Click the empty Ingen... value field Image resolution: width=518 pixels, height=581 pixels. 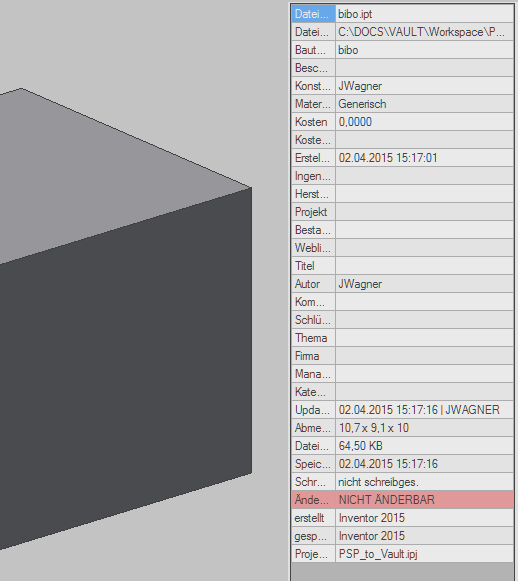424,176
